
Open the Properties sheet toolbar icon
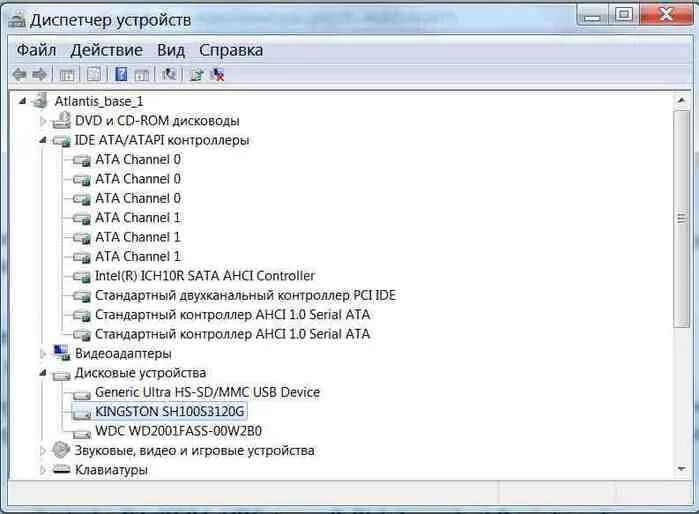[x=94, y=74]
